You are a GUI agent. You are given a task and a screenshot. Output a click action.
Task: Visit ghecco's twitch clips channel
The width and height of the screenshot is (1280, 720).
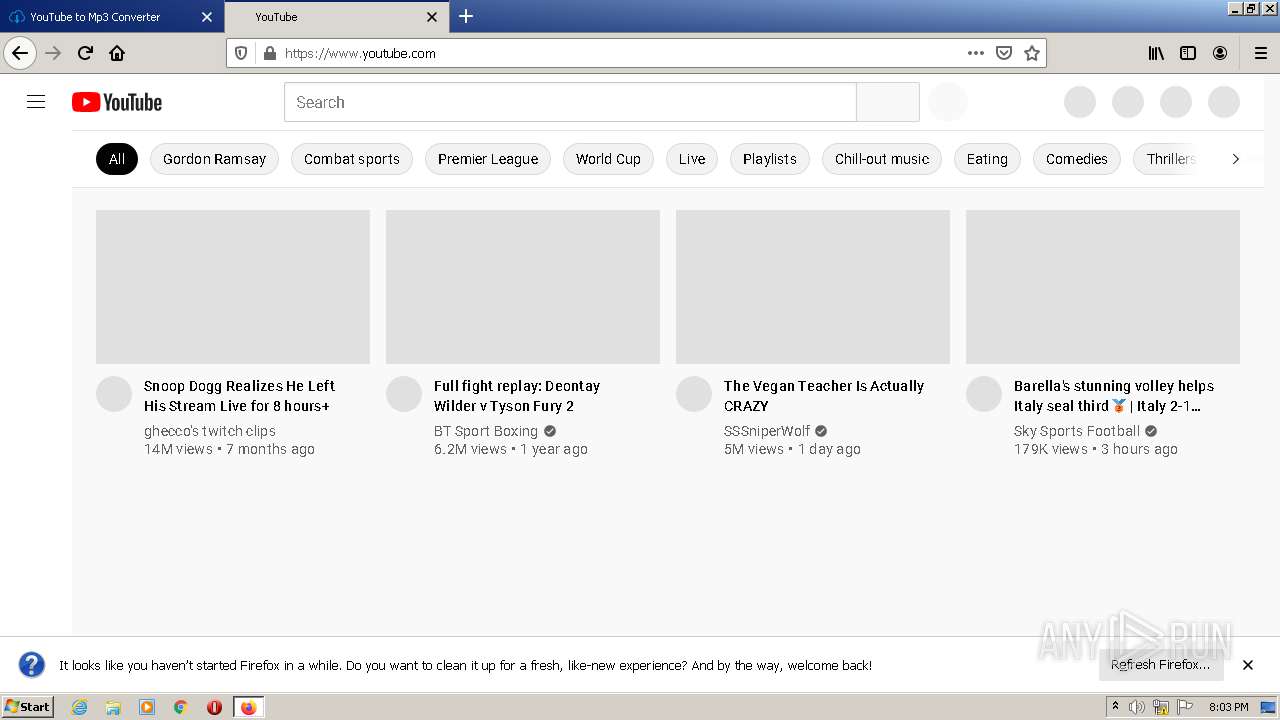click(x=210, y=431)
